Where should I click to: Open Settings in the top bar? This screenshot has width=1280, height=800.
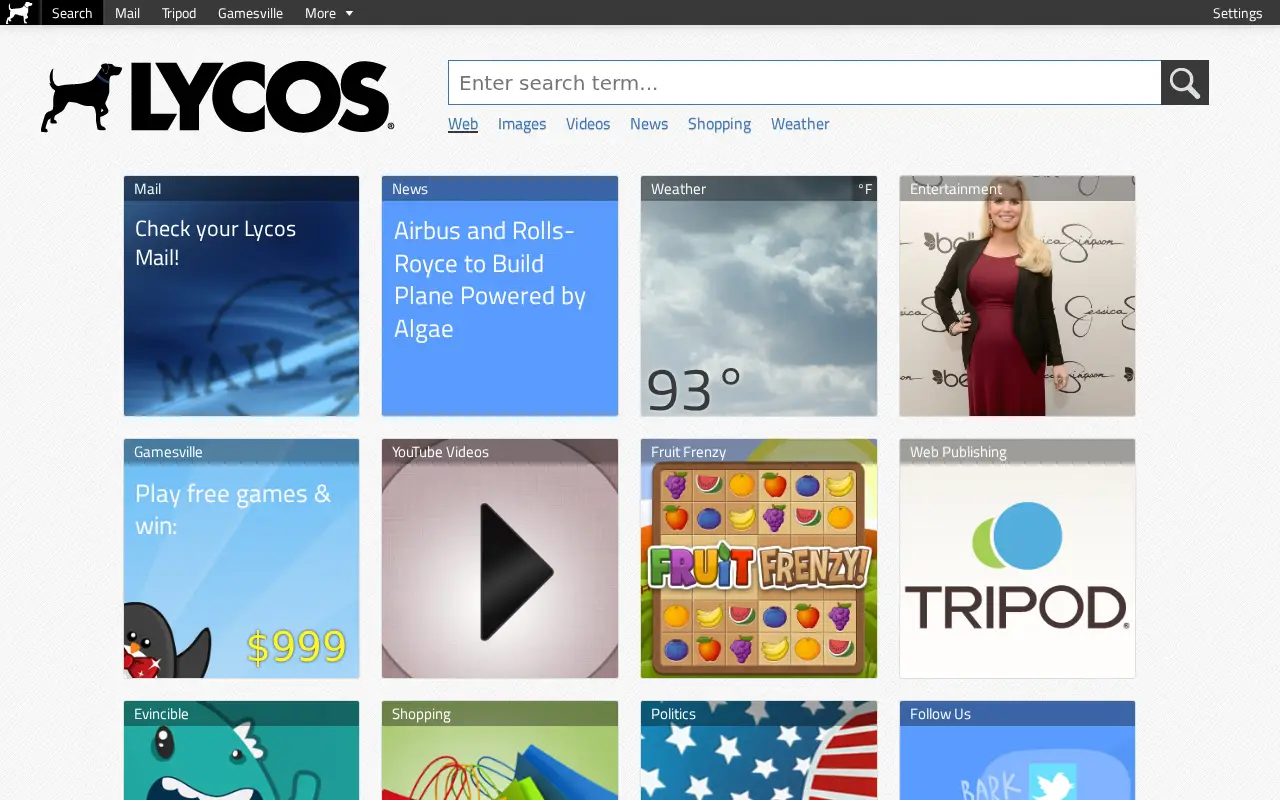(1237, 13)
